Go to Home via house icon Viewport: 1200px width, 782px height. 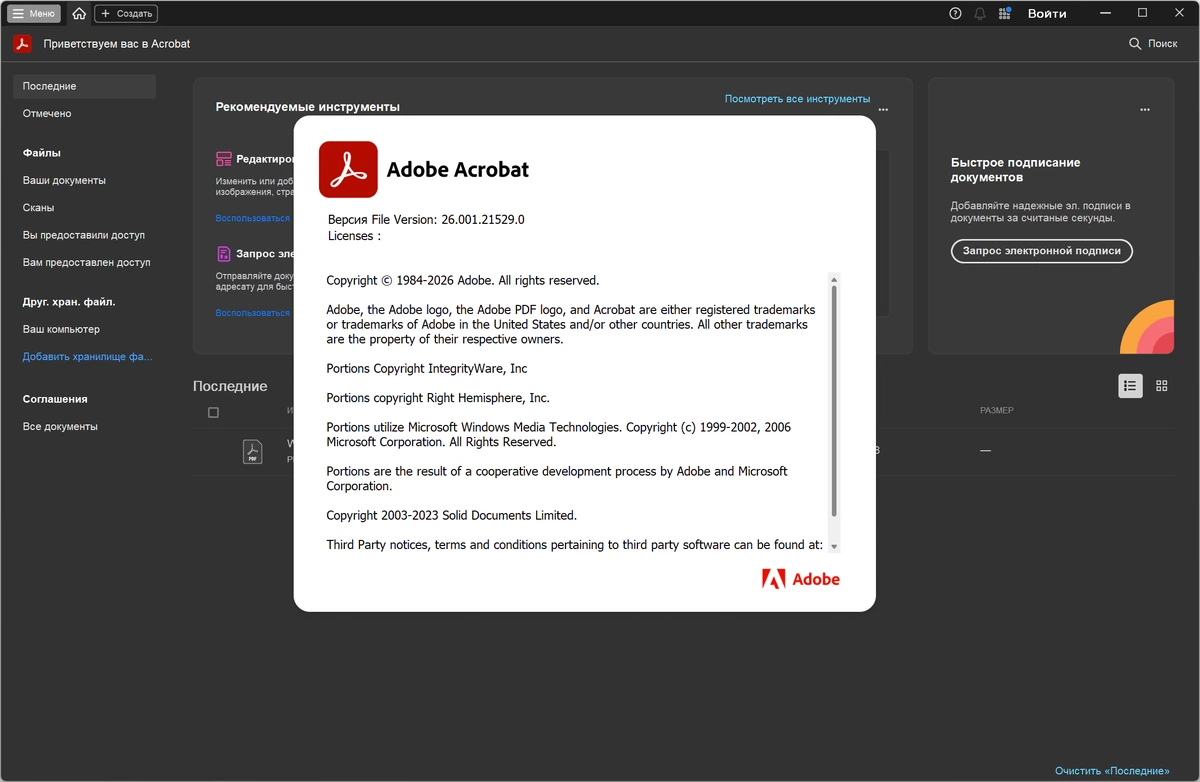(79, 14)
